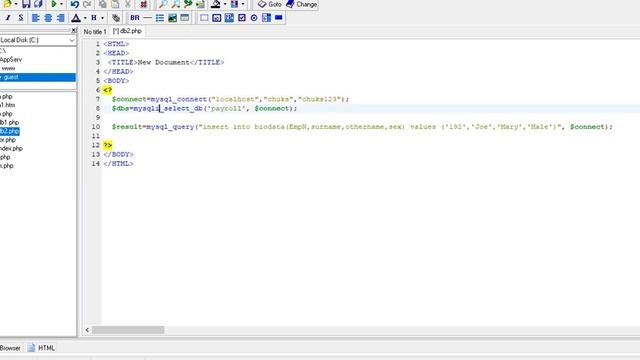
Task: Click the Change button
Action: [302, 4]
